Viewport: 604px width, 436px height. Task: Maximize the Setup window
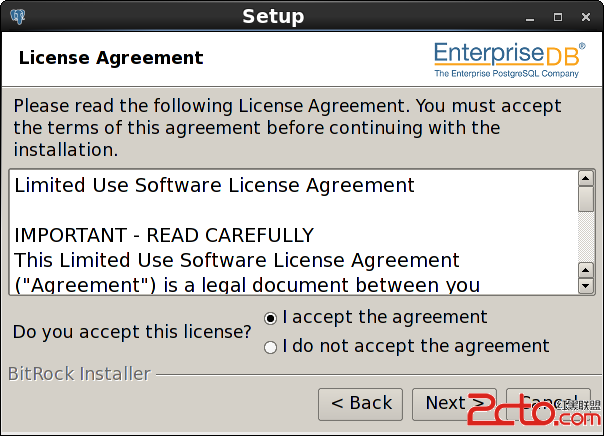[x=558, y=17]
